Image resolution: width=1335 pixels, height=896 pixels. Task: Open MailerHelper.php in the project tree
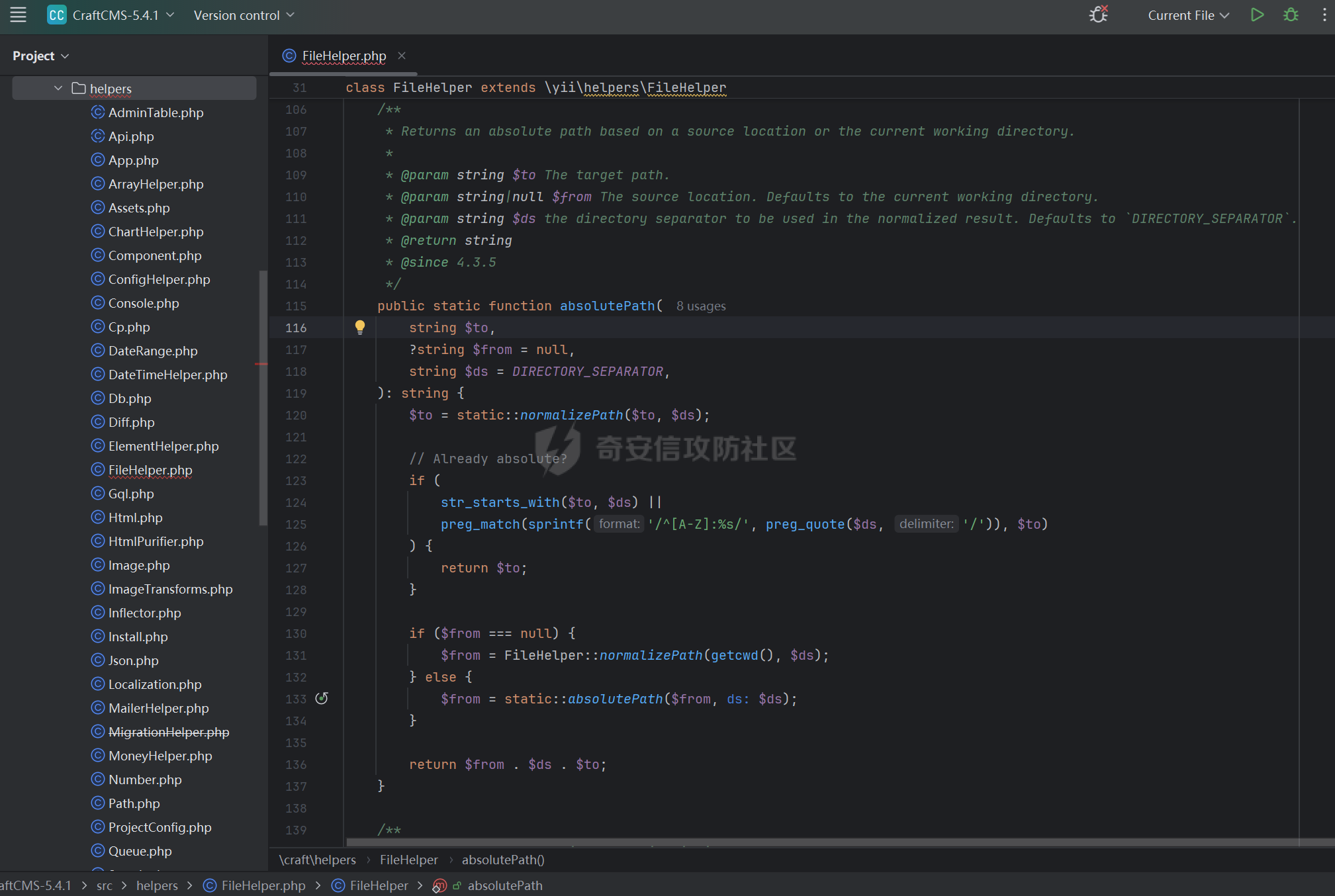(158, 708)
